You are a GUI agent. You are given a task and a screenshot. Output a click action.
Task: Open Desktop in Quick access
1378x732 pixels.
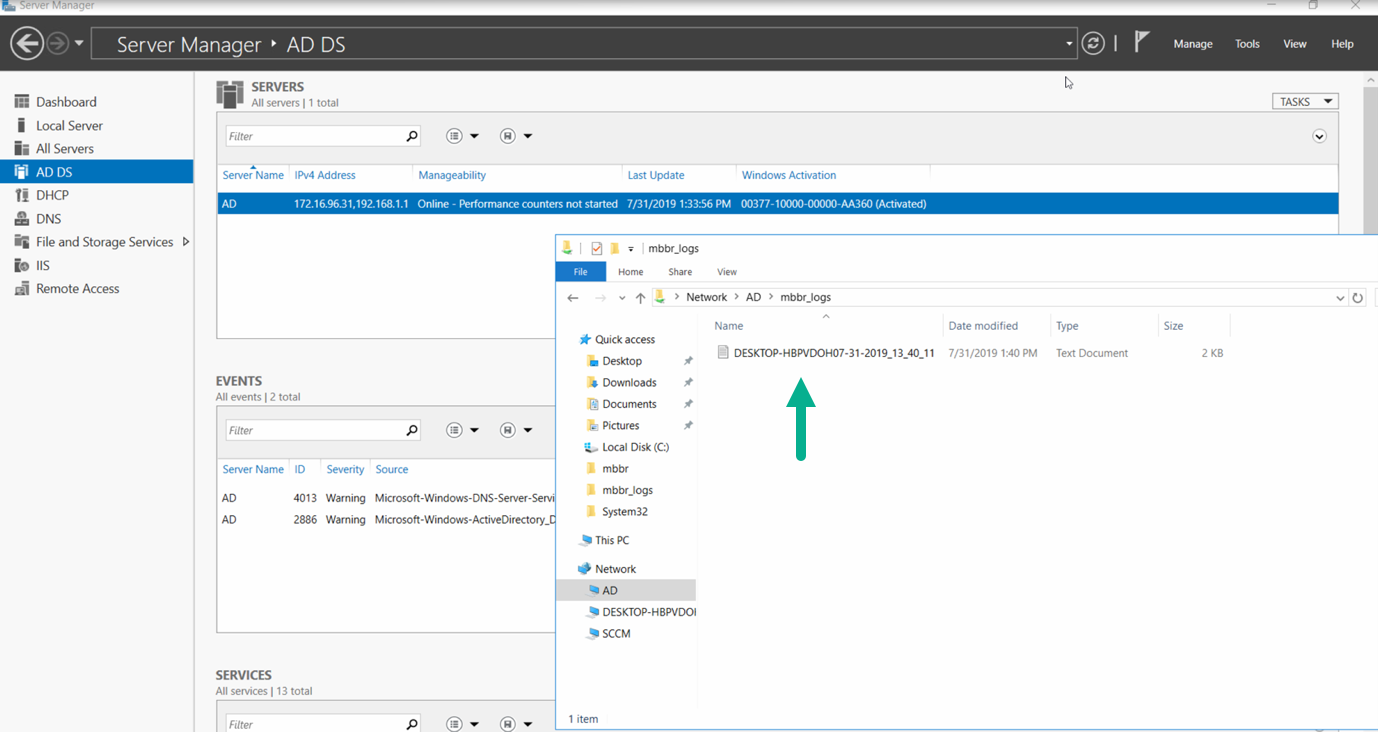[621, 361]
